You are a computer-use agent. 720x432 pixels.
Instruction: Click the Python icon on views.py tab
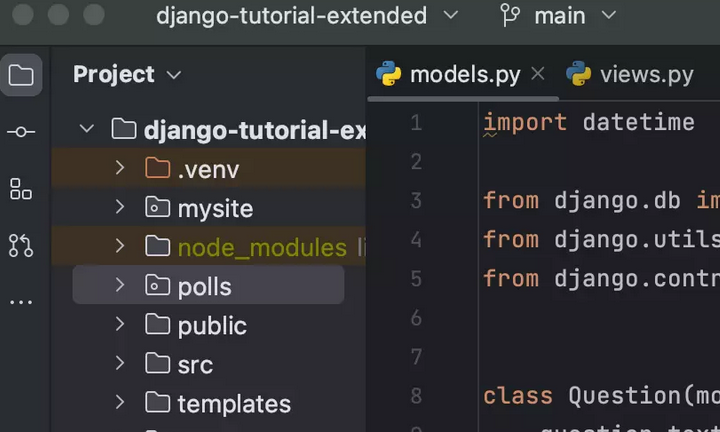579,73
